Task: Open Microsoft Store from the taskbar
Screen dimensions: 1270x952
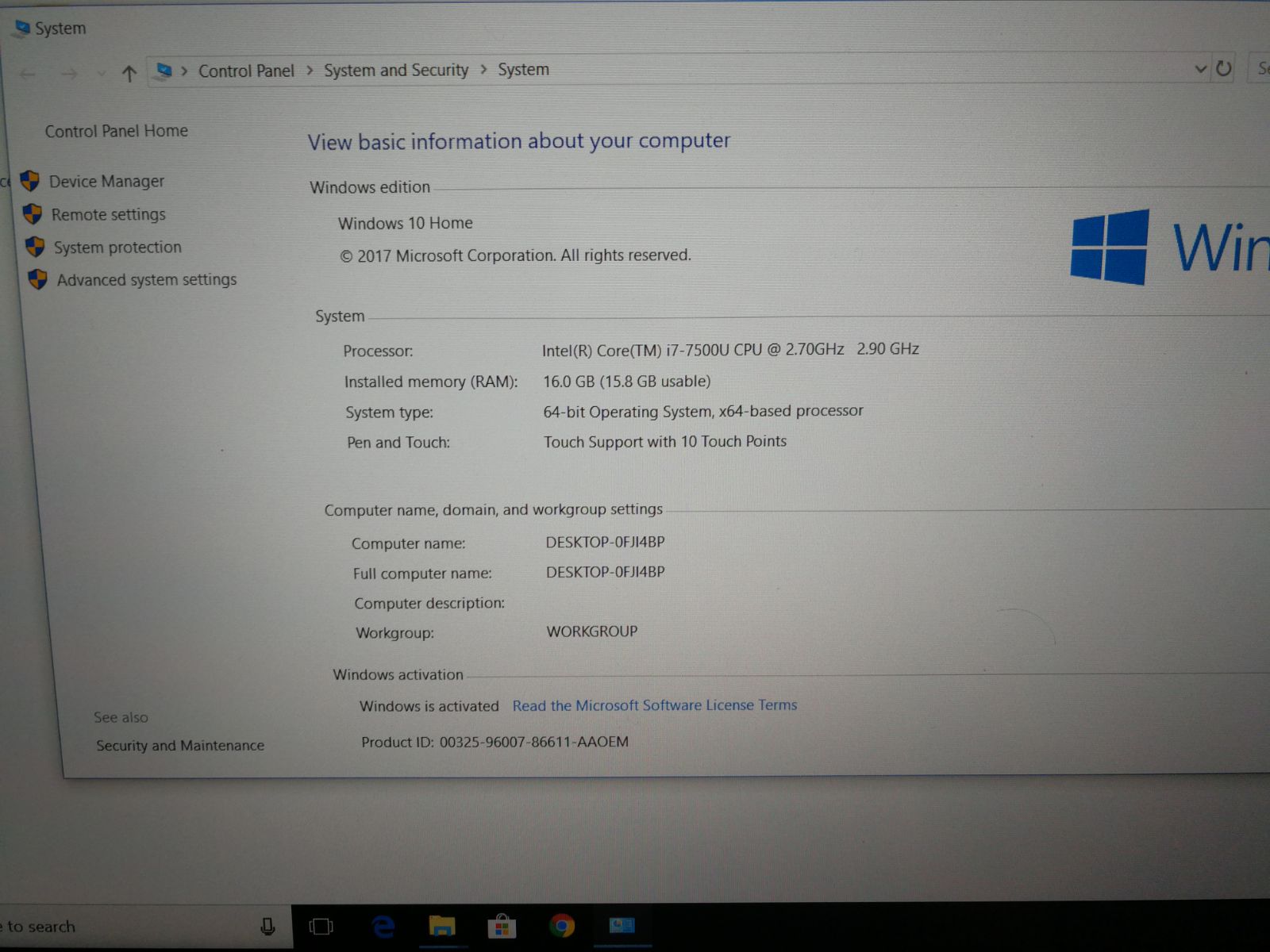Action: pyautogui.click(x=502, y=926)
